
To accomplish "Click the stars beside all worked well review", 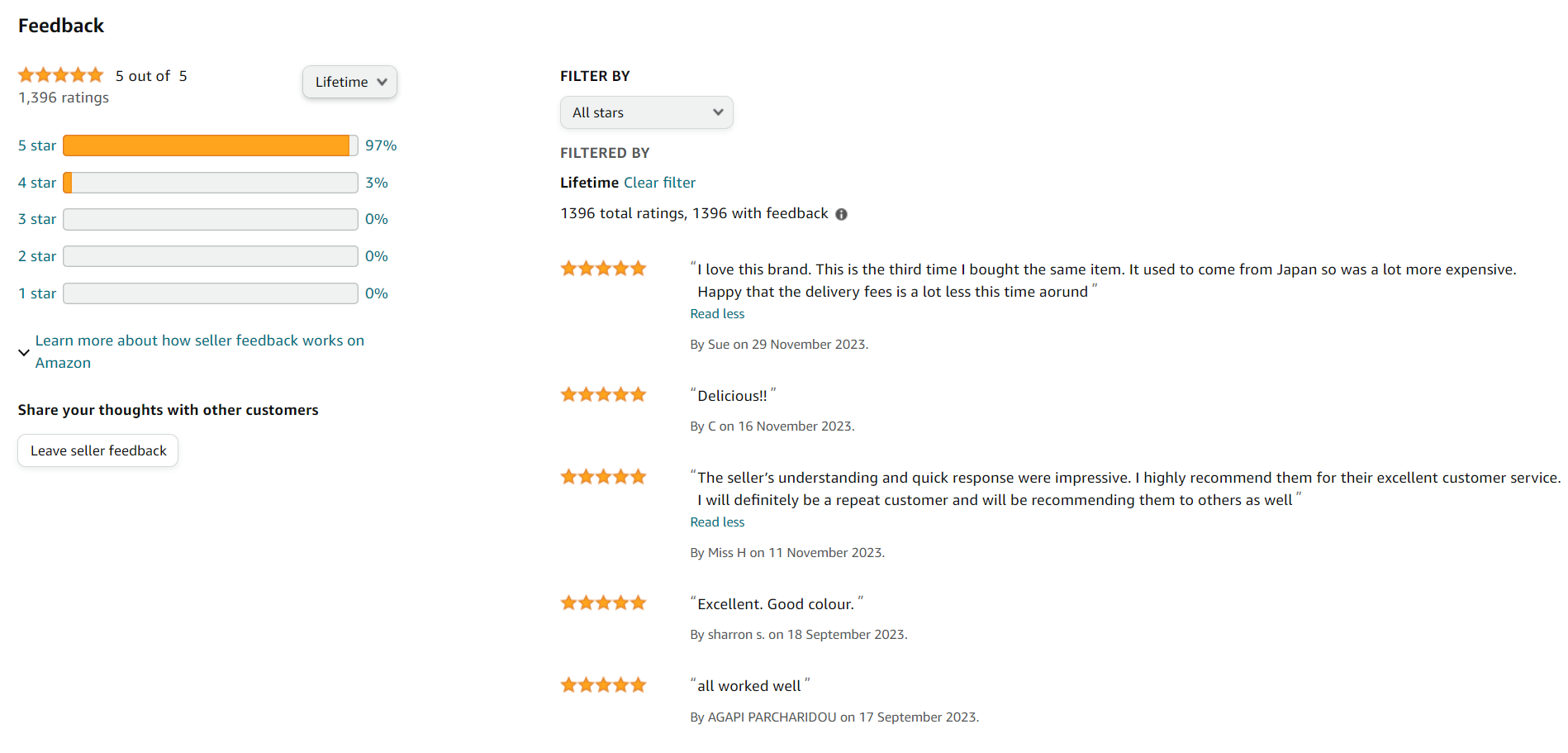I will pyautogui.click(x=603, y=685).
